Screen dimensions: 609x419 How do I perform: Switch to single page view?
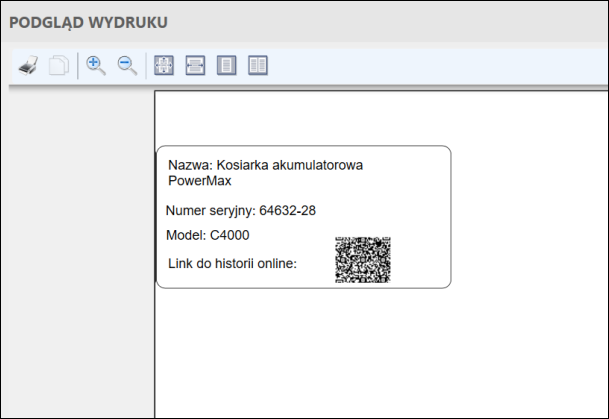(x=226, y=65)
